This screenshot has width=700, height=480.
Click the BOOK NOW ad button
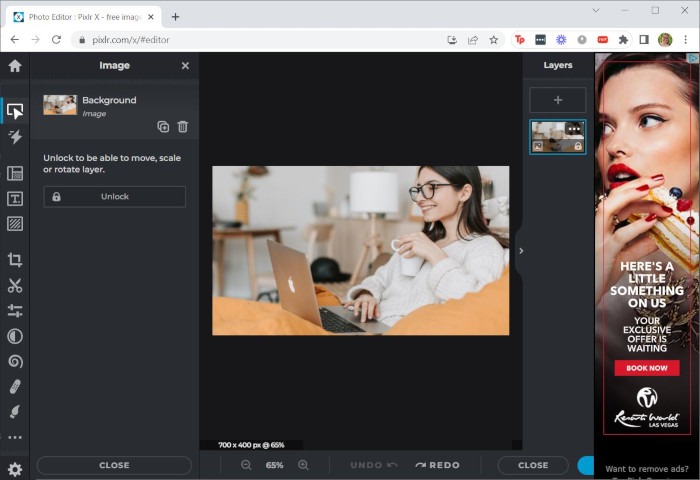pos(647,368)
